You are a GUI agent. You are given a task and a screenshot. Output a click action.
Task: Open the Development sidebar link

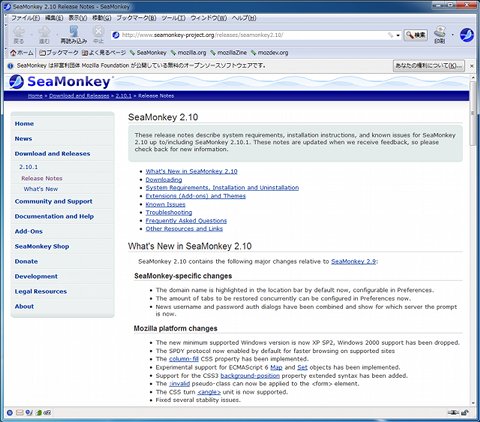coord(36,276)
